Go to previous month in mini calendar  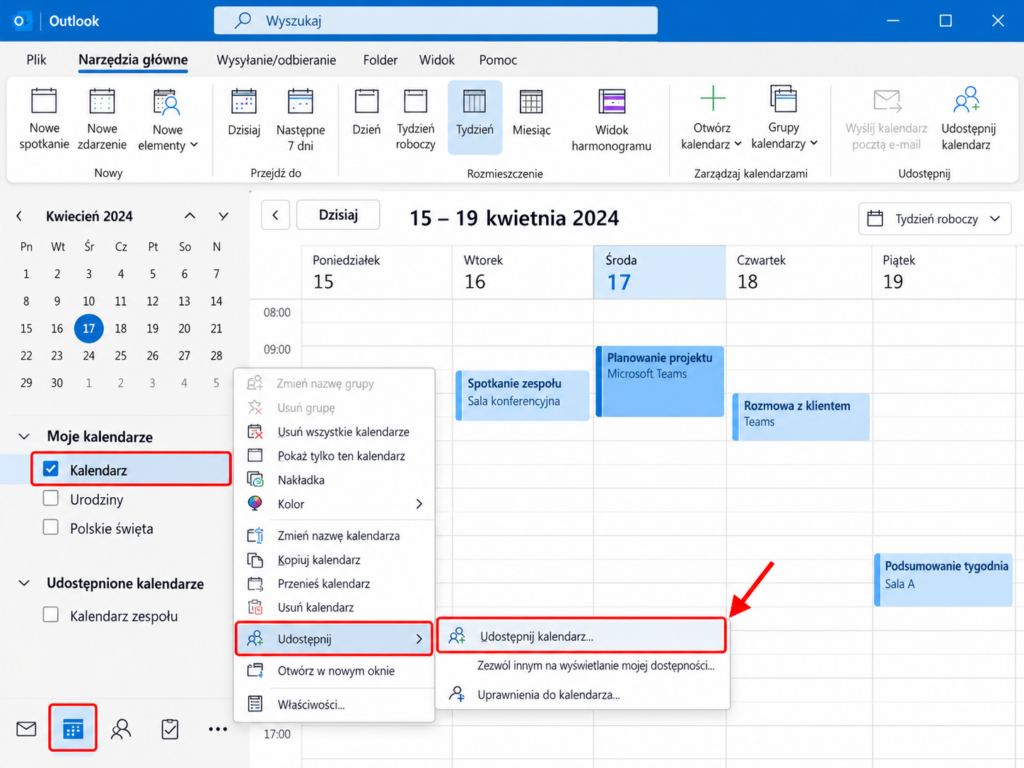pyautogui.click(x=19, y=216)
